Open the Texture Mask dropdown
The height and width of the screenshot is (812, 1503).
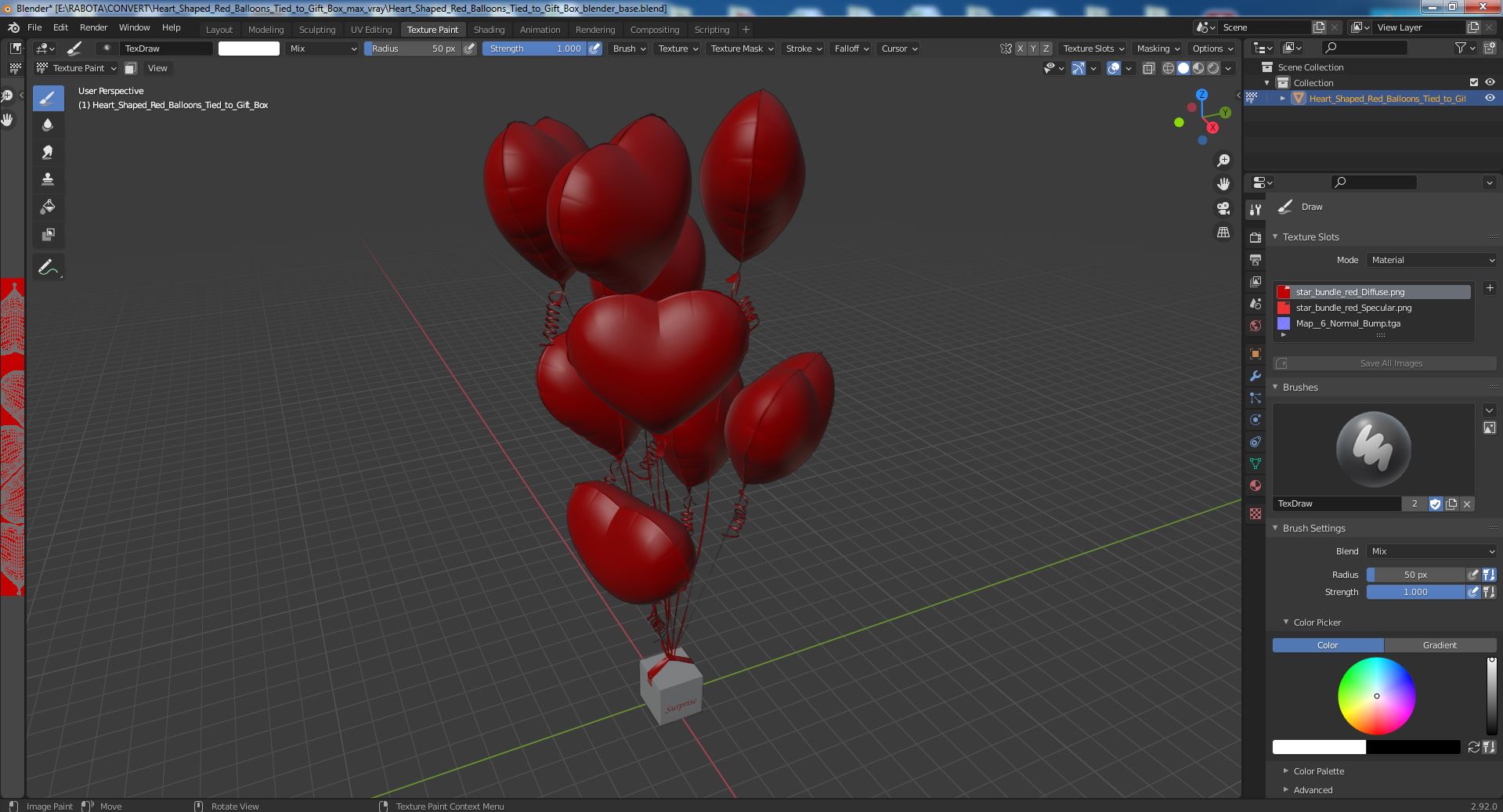pyautogui.click(x=741, y=49)
